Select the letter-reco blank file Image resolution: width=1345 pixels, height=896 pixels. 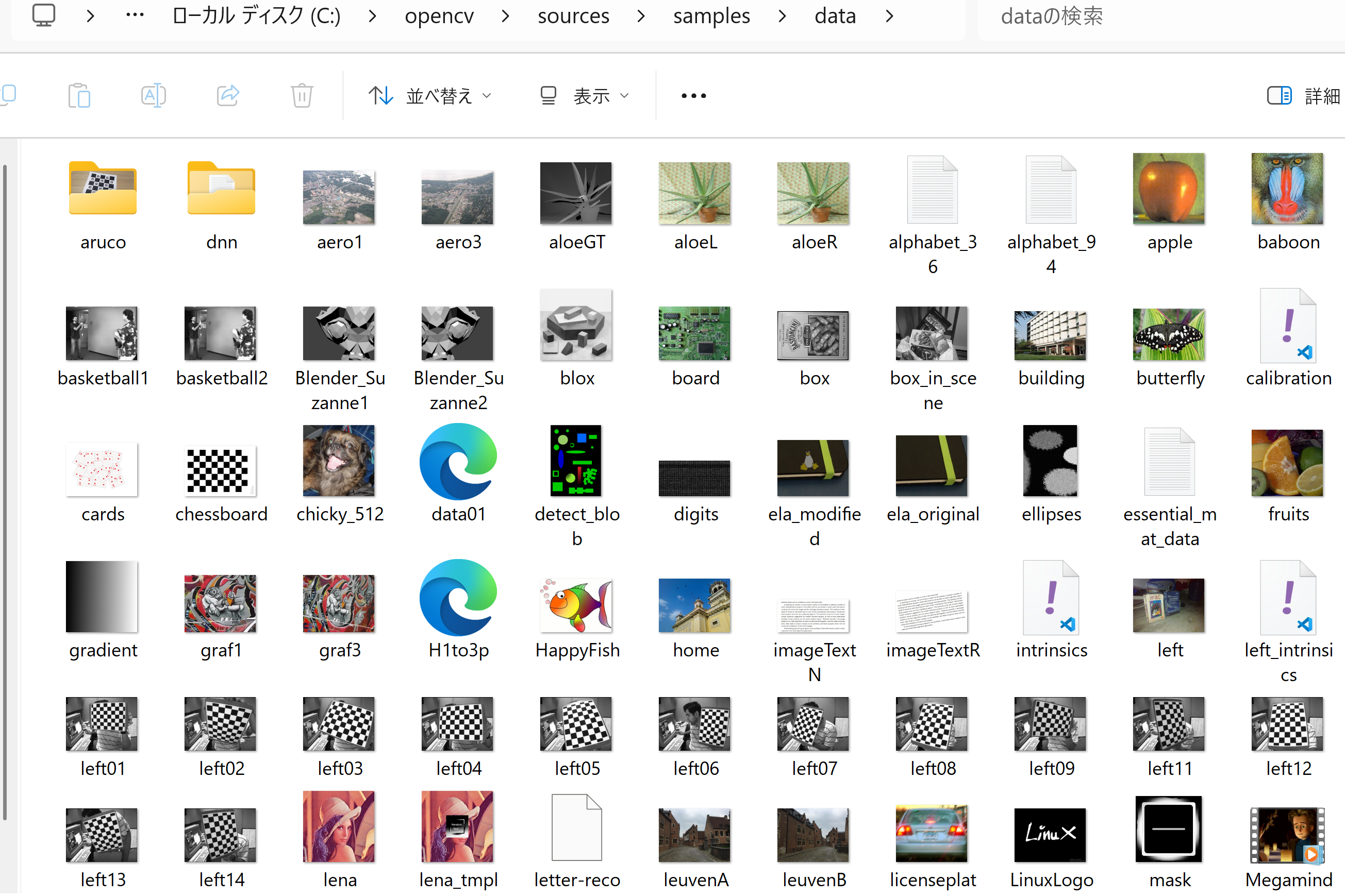click(x=576, y=827)
